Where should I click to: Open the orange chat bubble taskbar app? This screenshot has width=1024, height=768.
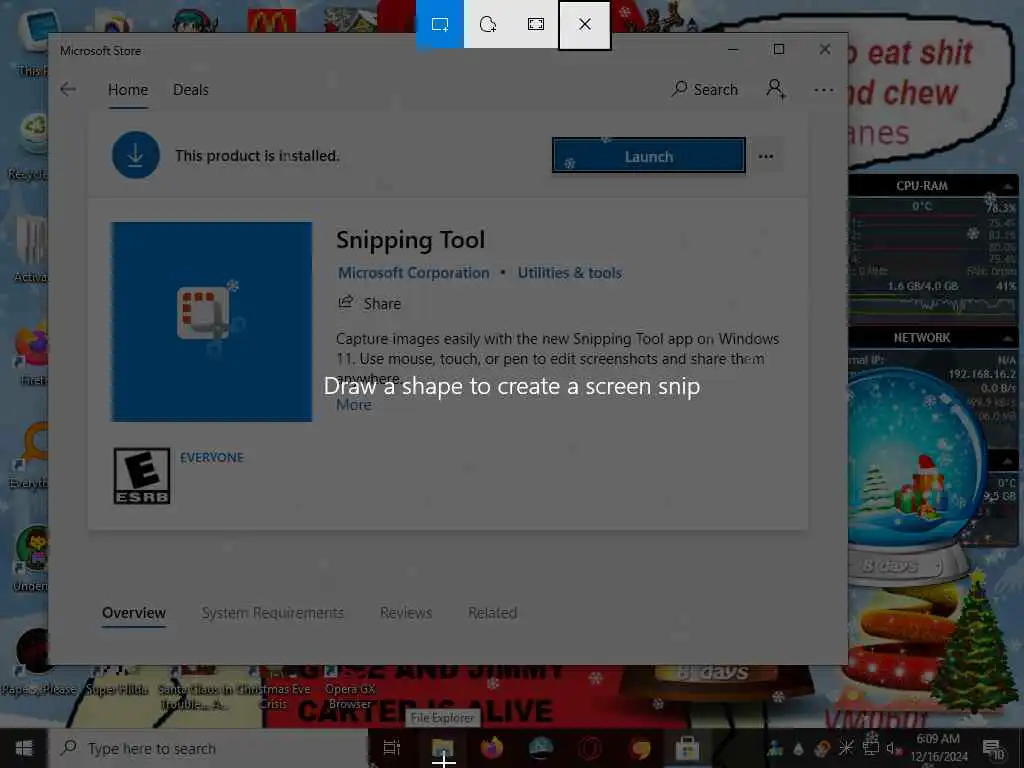coord(639,748)
